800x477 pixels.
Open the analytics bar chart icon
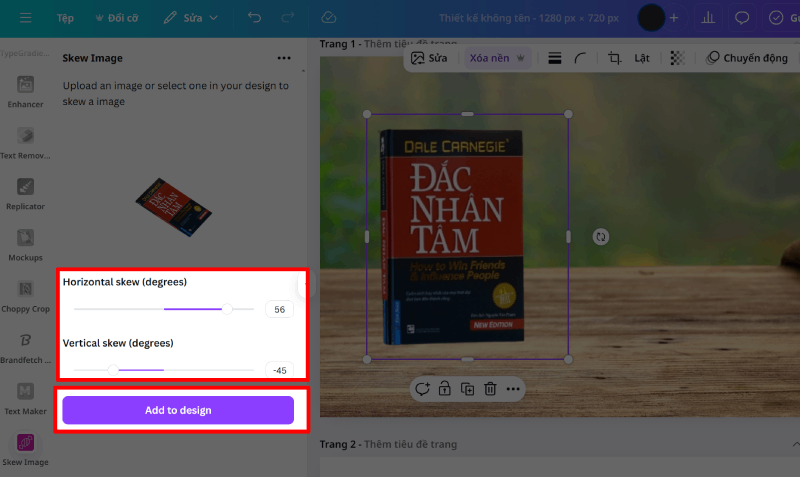pyautogui.click(x=708, y=18)
